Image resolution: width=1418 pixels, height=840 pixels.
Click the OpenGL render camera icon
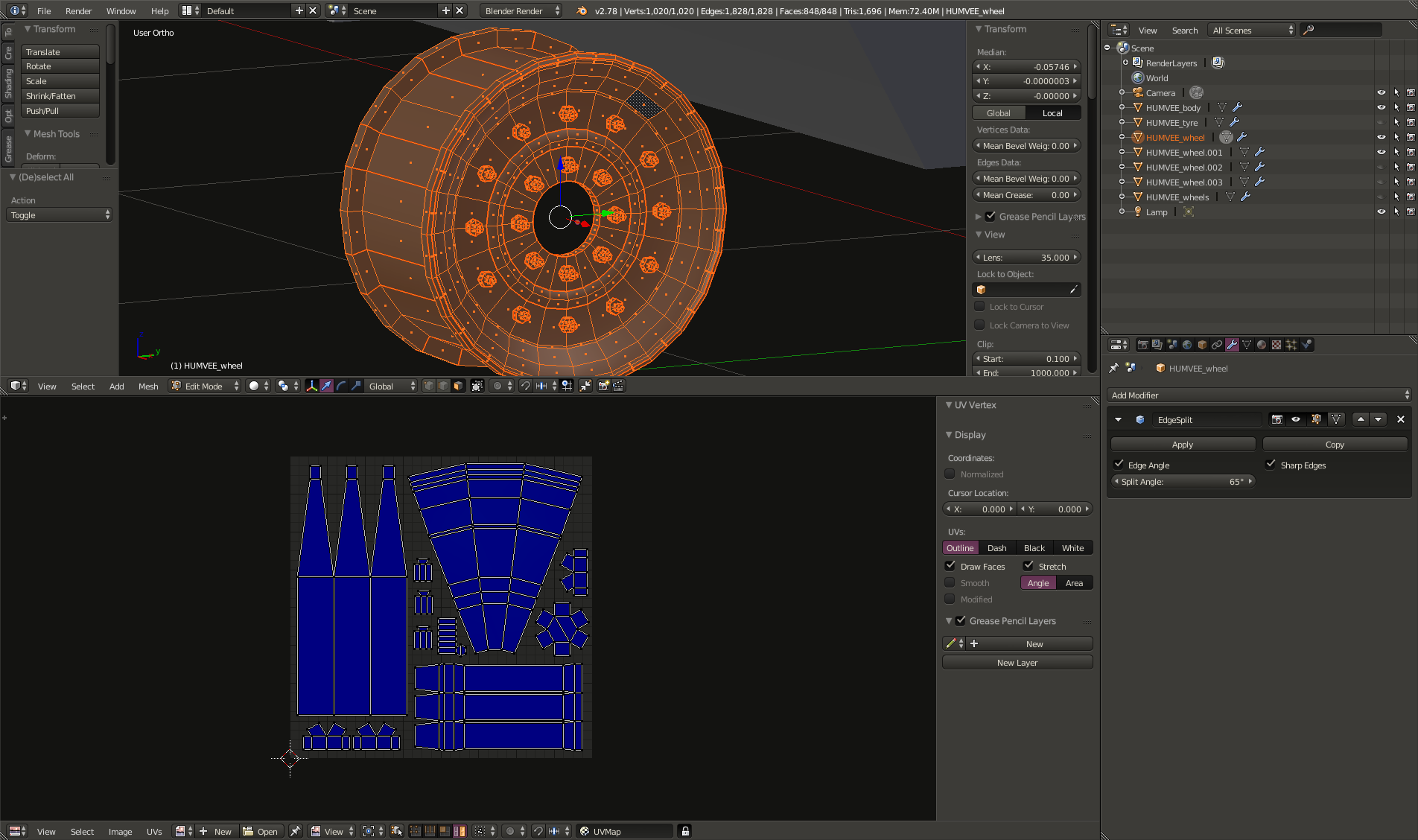click(x=603, y=386)
